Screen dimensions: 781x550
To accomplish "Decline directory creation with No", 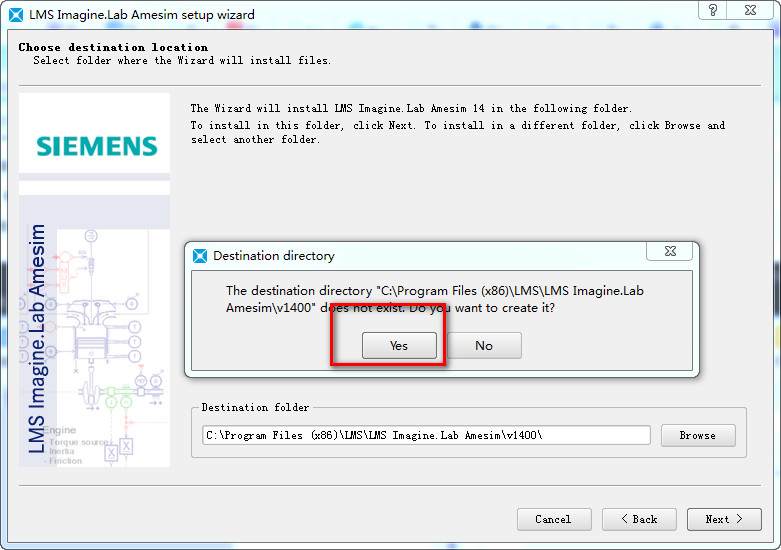I will coord(484,345).
